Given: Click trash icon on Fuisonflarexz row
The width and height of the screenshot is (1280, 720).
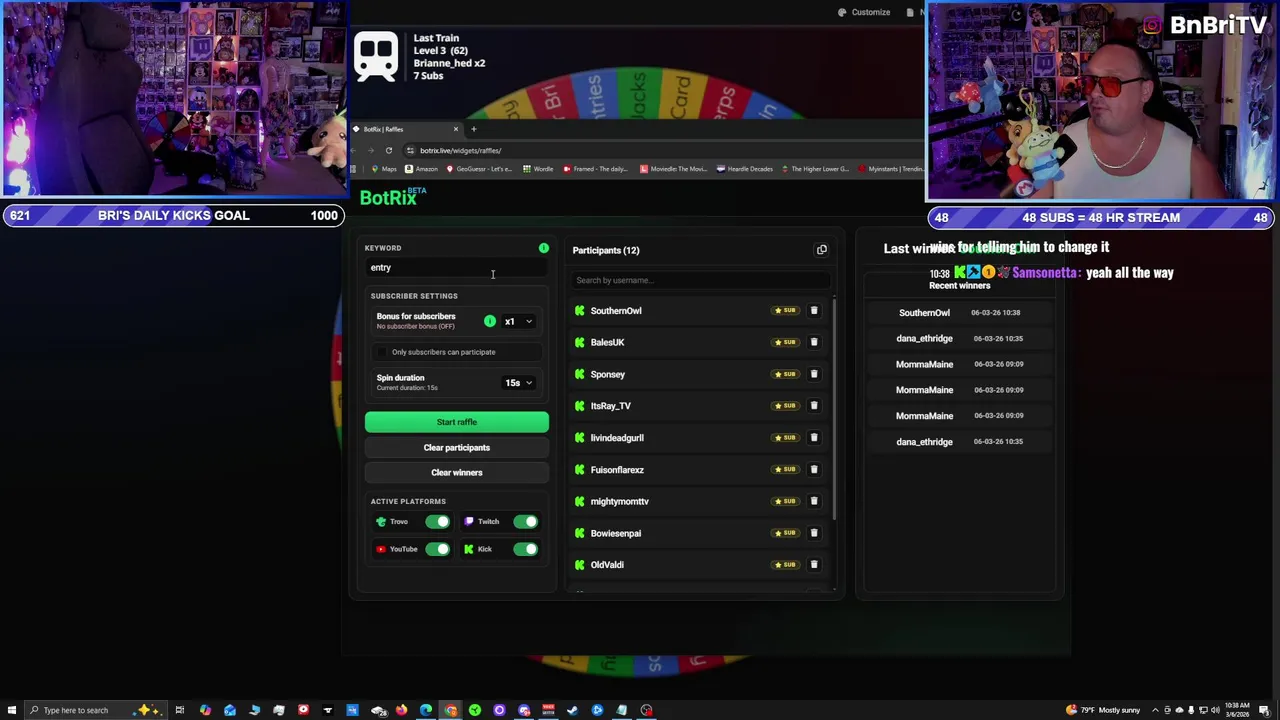Looking at the screenshot, I should (x=814, y=469).
